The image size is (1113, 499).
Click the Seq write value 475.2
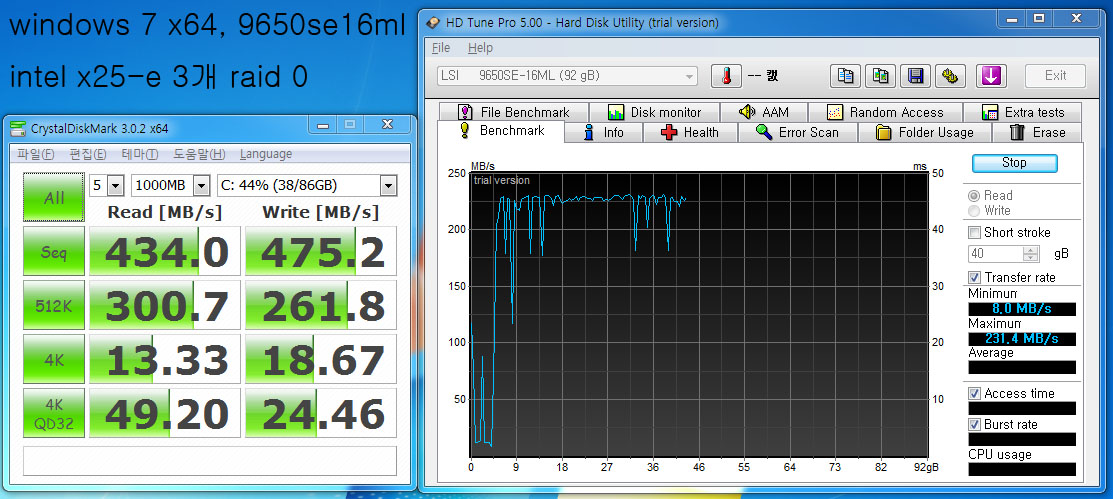pyautogui.click(x=321, y=251)
